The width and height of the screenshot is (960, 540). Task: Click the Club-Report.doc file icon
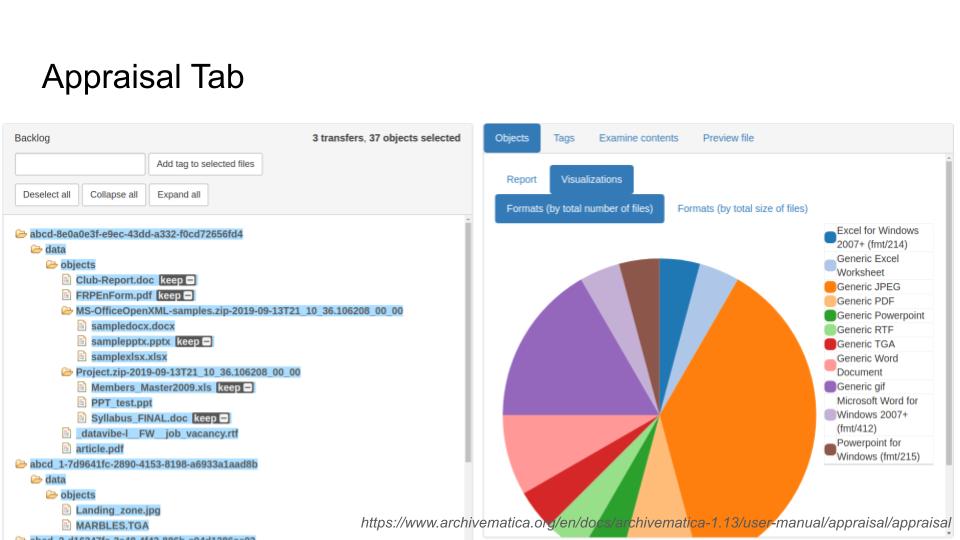(67, 280)
